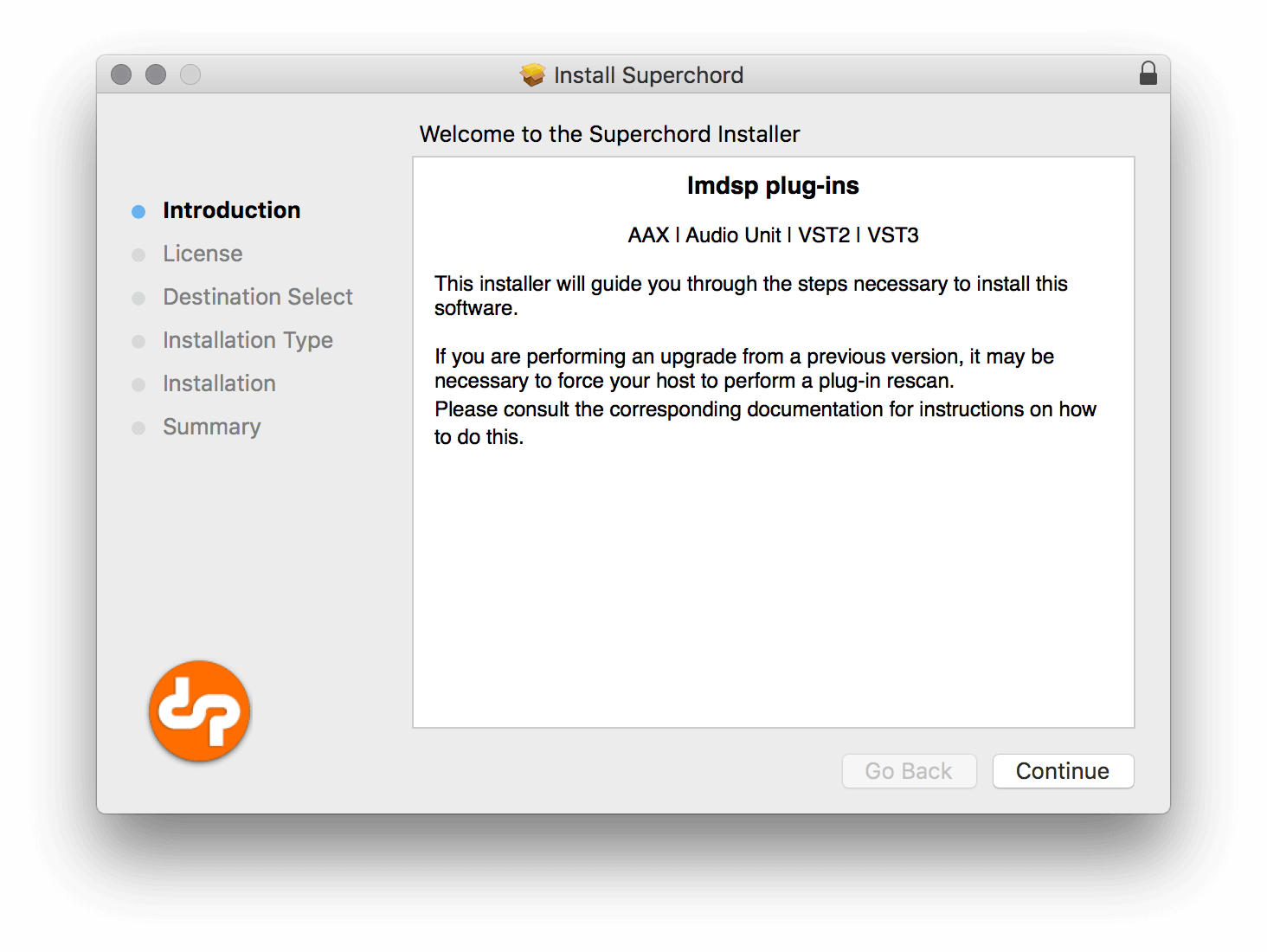Click the lmdsp plug-ins heading
The width and height of the screenshot is (1267, 952).
pyautogui.click(x=773, y=186)
